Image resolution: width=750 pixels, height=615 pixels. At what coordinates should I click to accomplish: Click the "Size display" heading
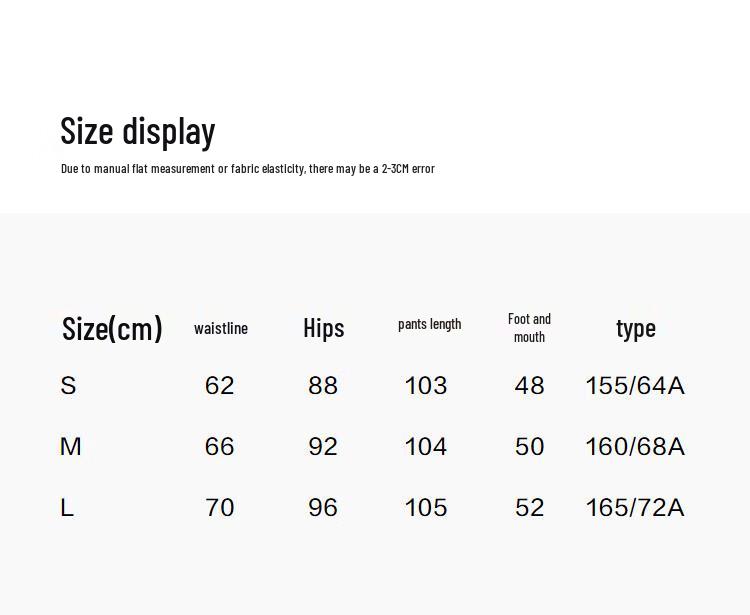coord(138,131)
